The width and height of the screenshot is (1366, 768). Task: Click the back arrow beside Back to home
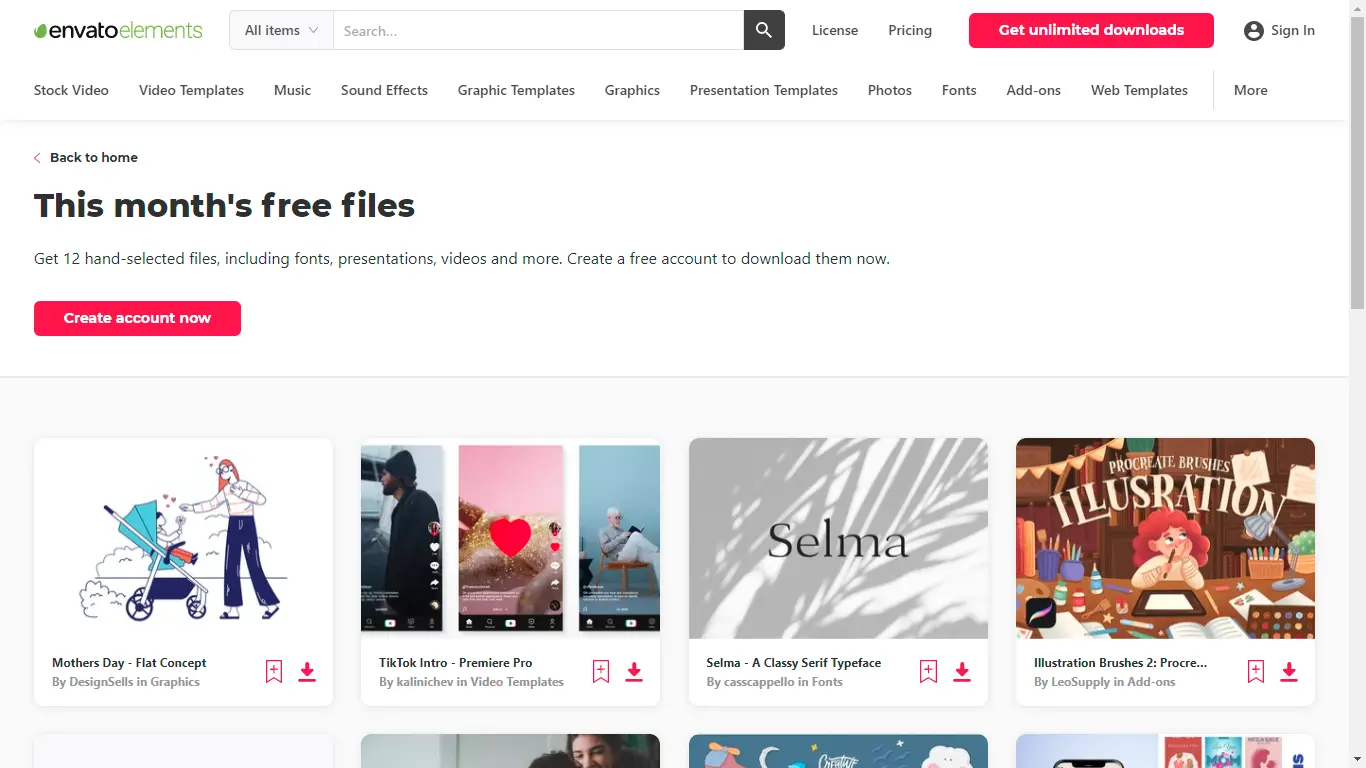click(38, 158)
